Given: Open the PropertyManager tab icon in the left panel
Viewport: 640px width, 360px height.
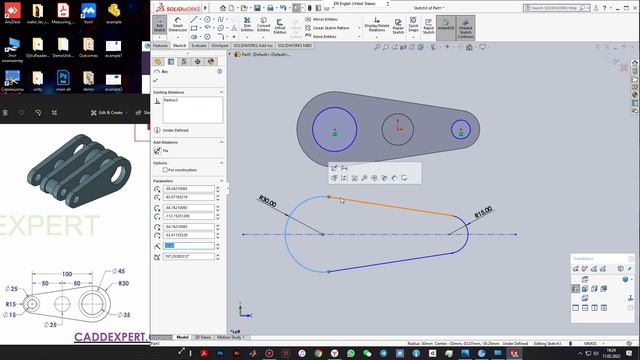Looking at the screenshot, I should (171, 62).
